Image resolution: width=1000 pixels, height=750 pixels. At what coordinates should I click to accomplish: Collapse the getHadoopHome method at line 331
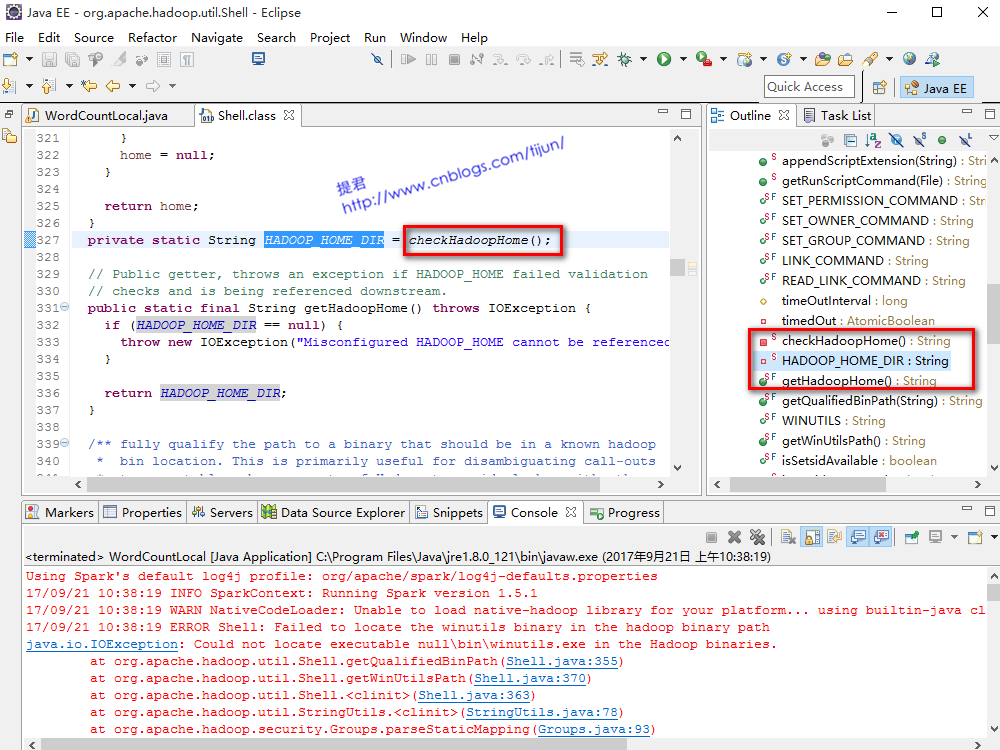(x=64, y=307)
